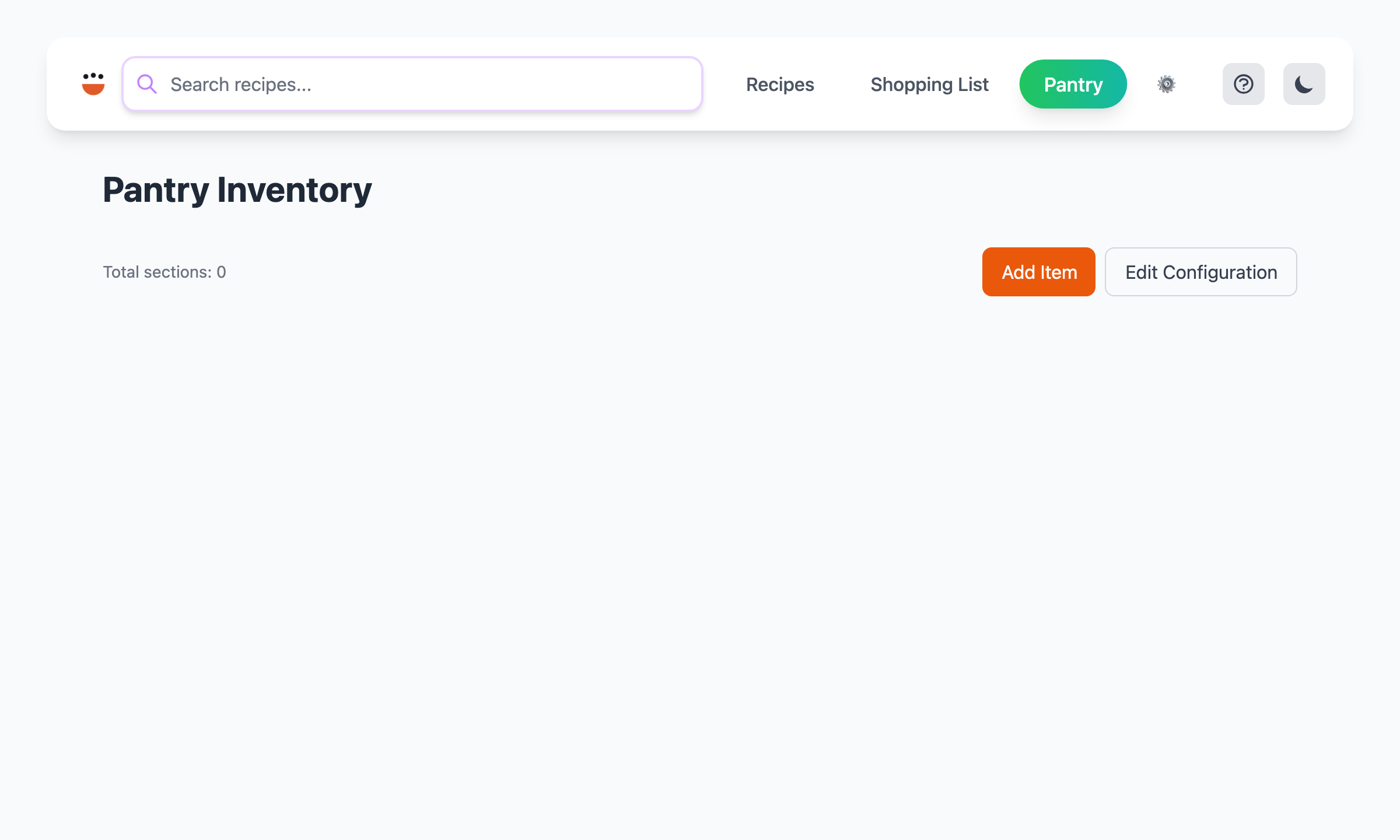Click the purple search lens icon
1400x840 pixels.
click(146, 84)
